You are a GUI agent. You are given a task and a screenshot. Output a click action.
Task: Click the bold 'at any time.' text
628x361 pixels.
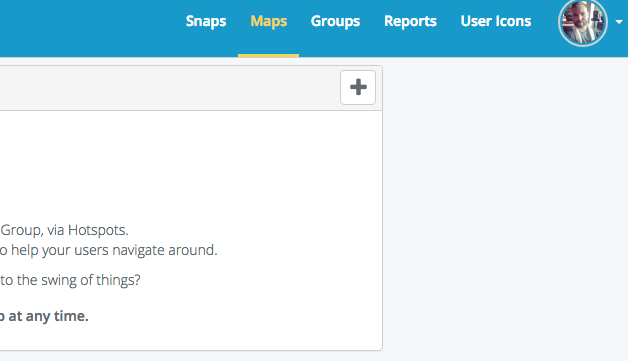(x=48, y=316)
